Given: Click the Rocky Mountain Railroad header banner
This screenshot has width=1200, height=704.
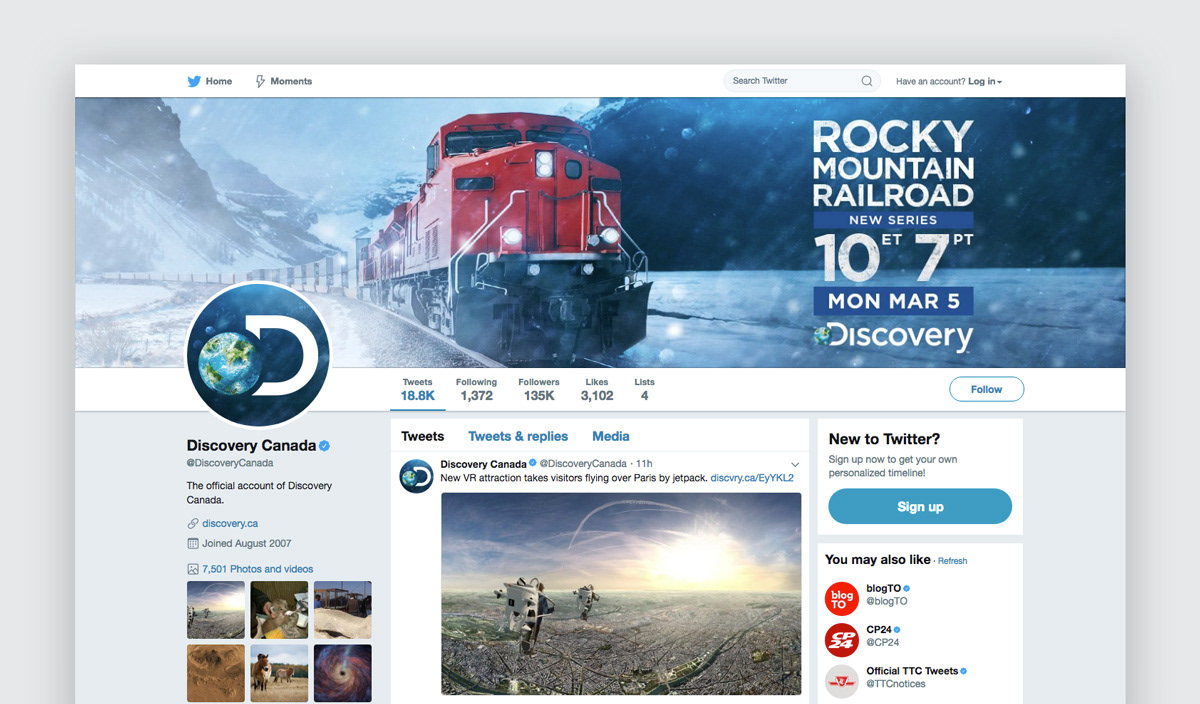Looking at the screenshot, I should coord(600,232).
